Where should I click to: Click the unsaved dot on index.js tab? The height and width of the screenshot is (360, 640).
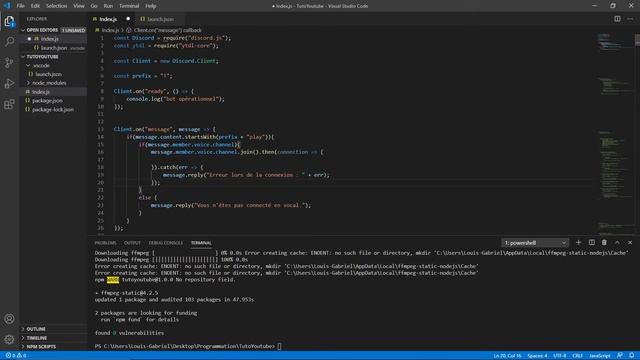point(128,19)
